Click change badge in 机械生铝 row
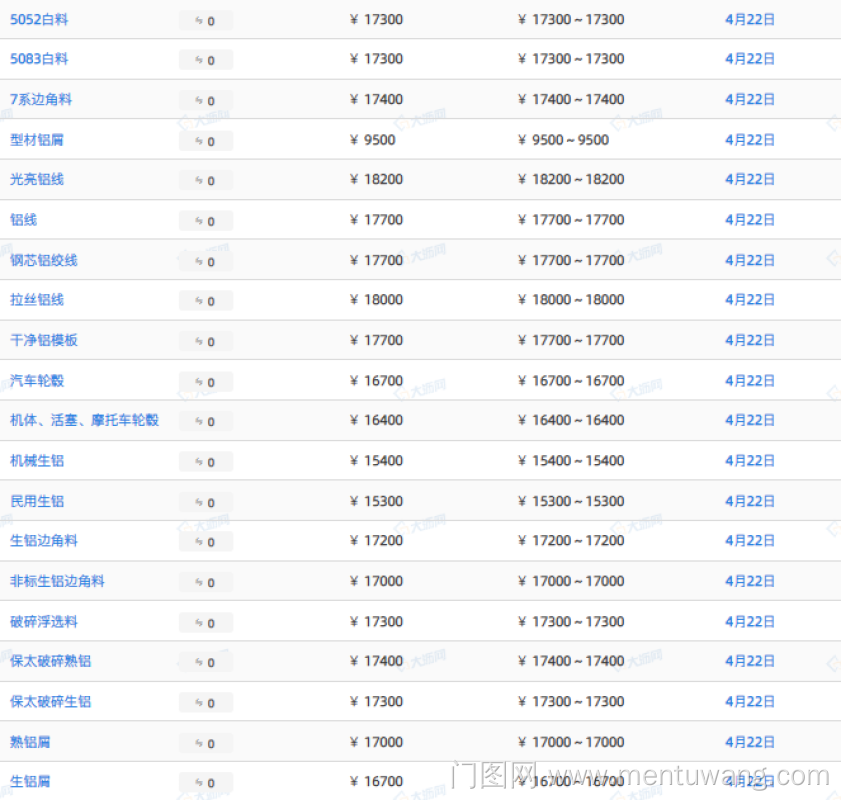 pos(205,462)
